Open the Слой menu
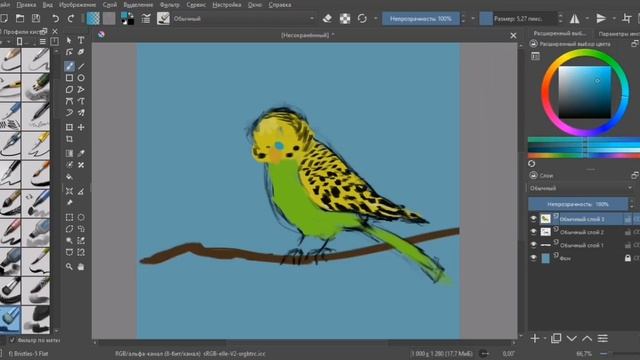The image size is (640, 360). 109,5
